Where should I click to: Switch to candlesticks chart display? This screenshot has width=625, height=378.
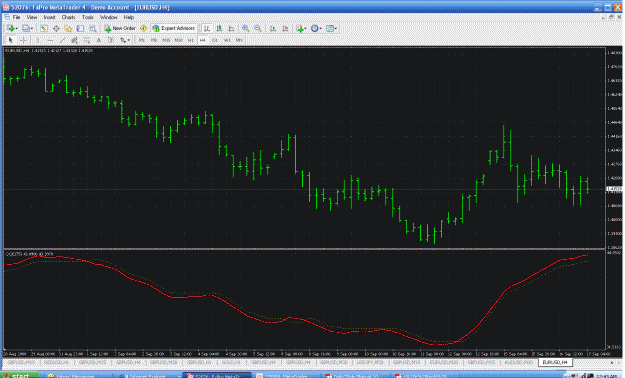pos(219,28)
